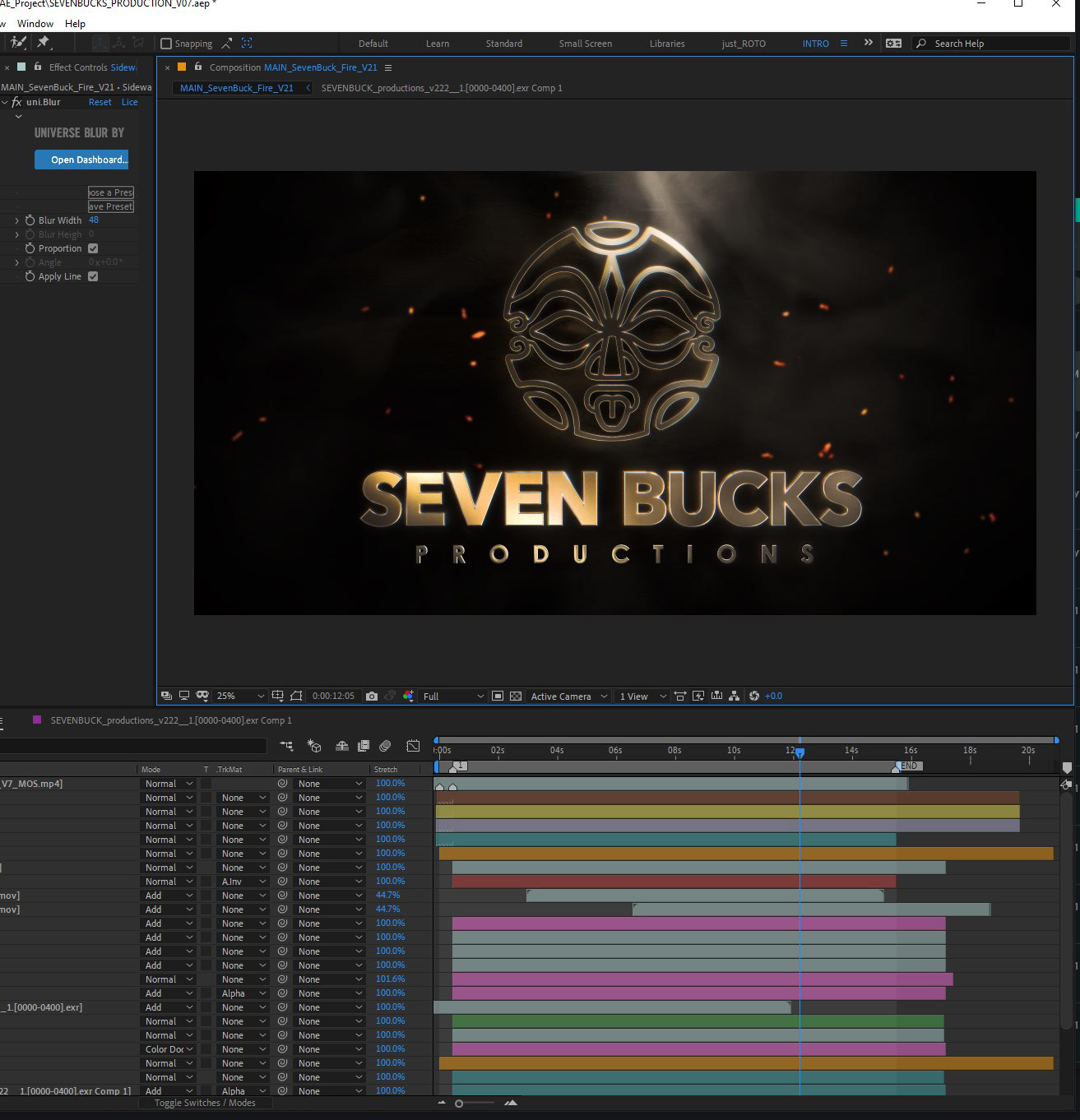Open Comp Flowchart icon in viewer footer
1080x1120 pixels.
734,696
